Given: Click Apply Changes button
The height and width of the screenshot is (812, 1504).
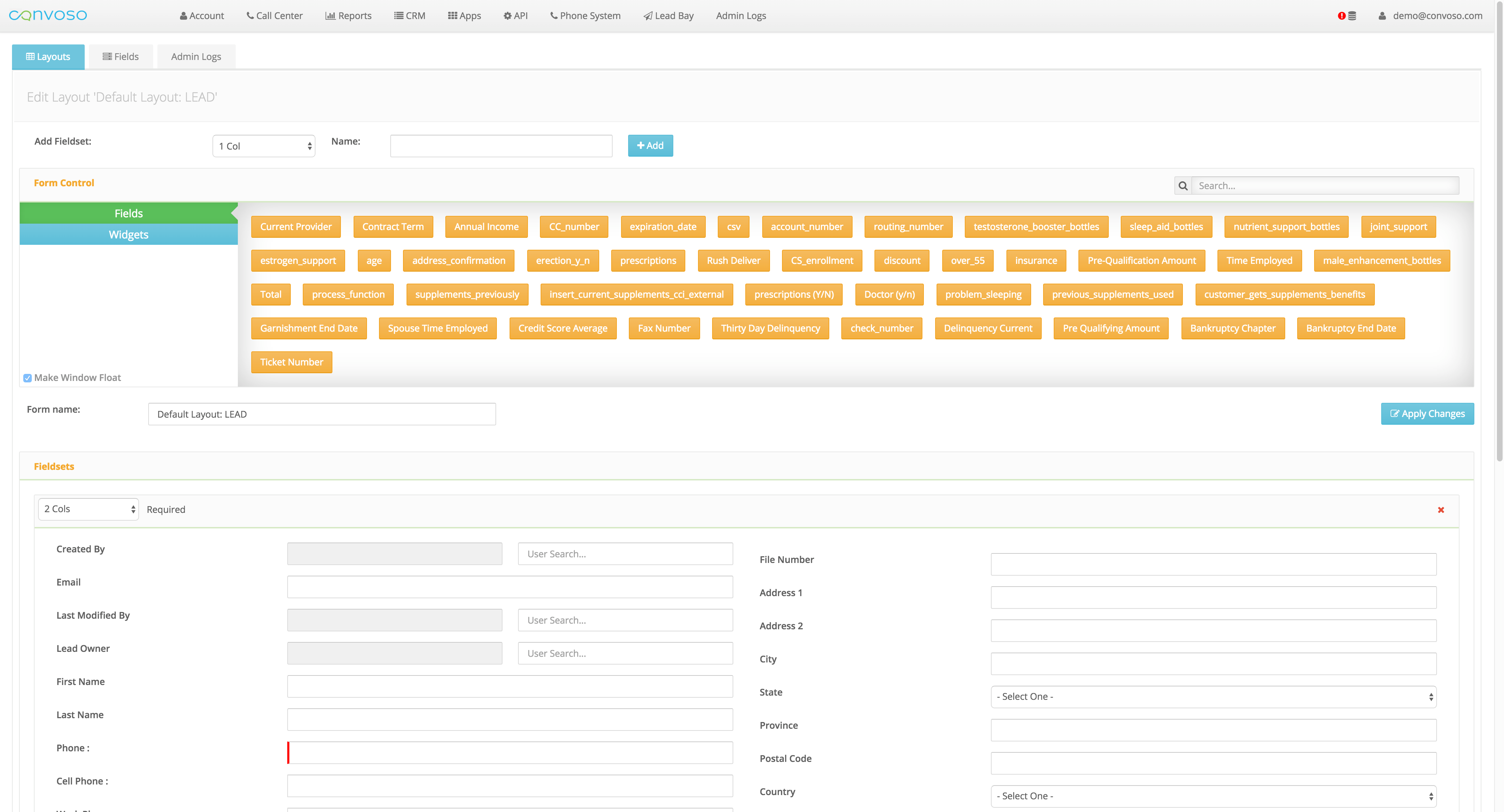Looking at the screenshot, I should pos(1426,413).
